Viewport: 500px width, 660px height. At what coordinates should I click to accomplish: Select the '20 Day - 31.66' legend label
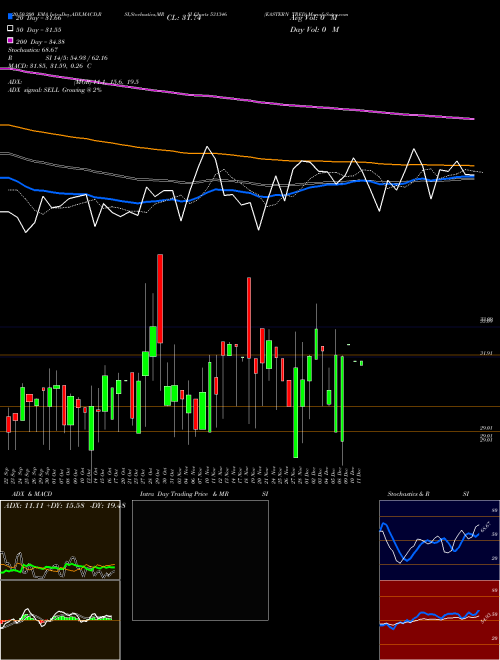pyautogui.click(x=39, y=18)
